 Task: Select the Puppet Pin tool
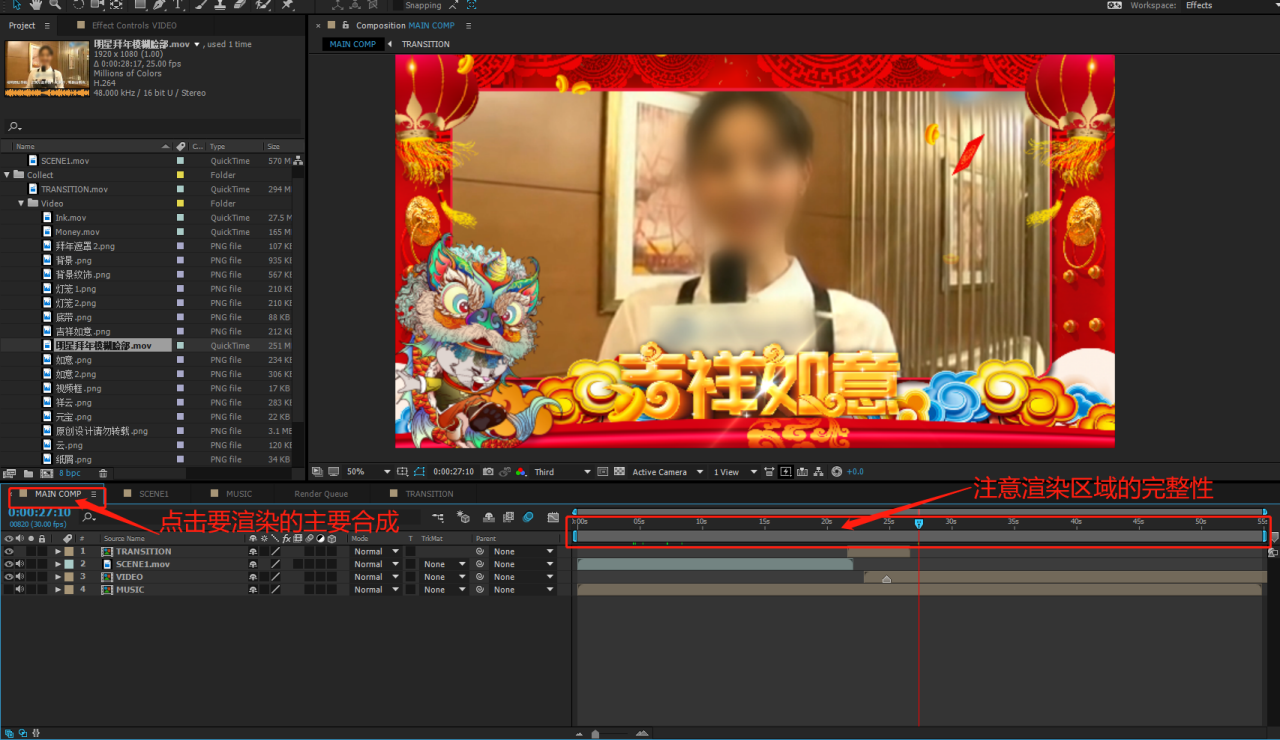pos(287,5)
